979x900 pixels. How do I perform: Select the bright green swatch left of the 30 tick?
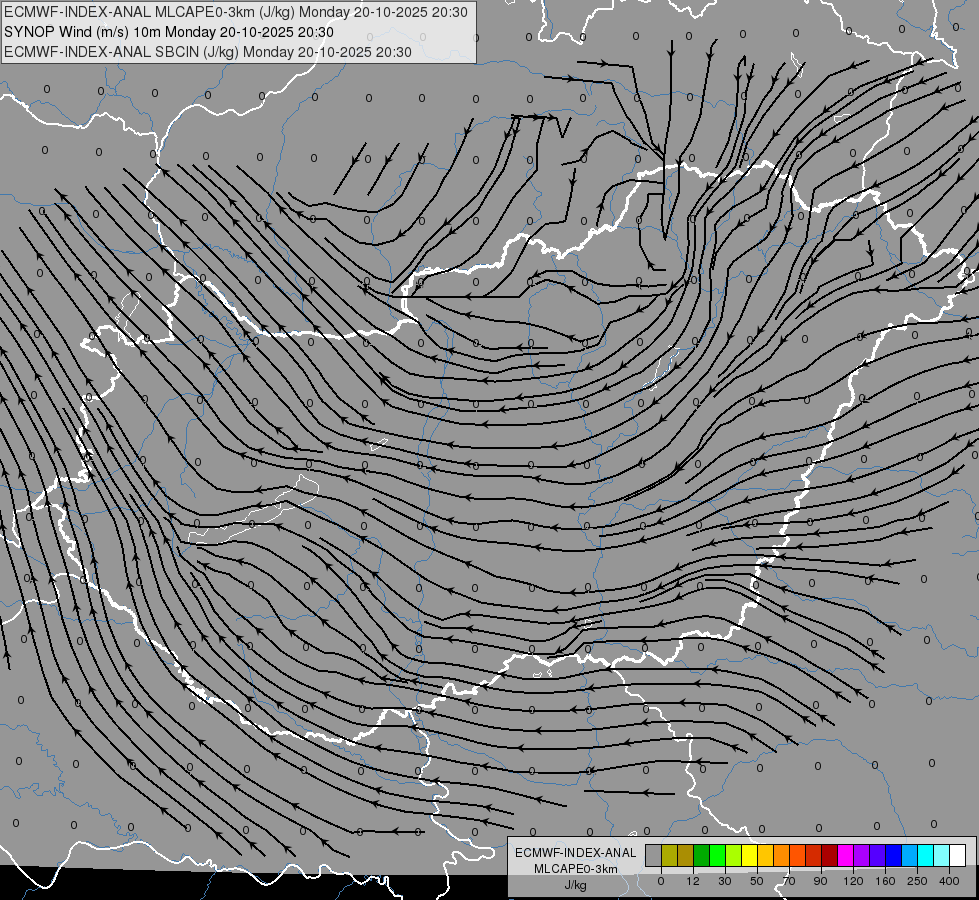(x=717, y=855)
